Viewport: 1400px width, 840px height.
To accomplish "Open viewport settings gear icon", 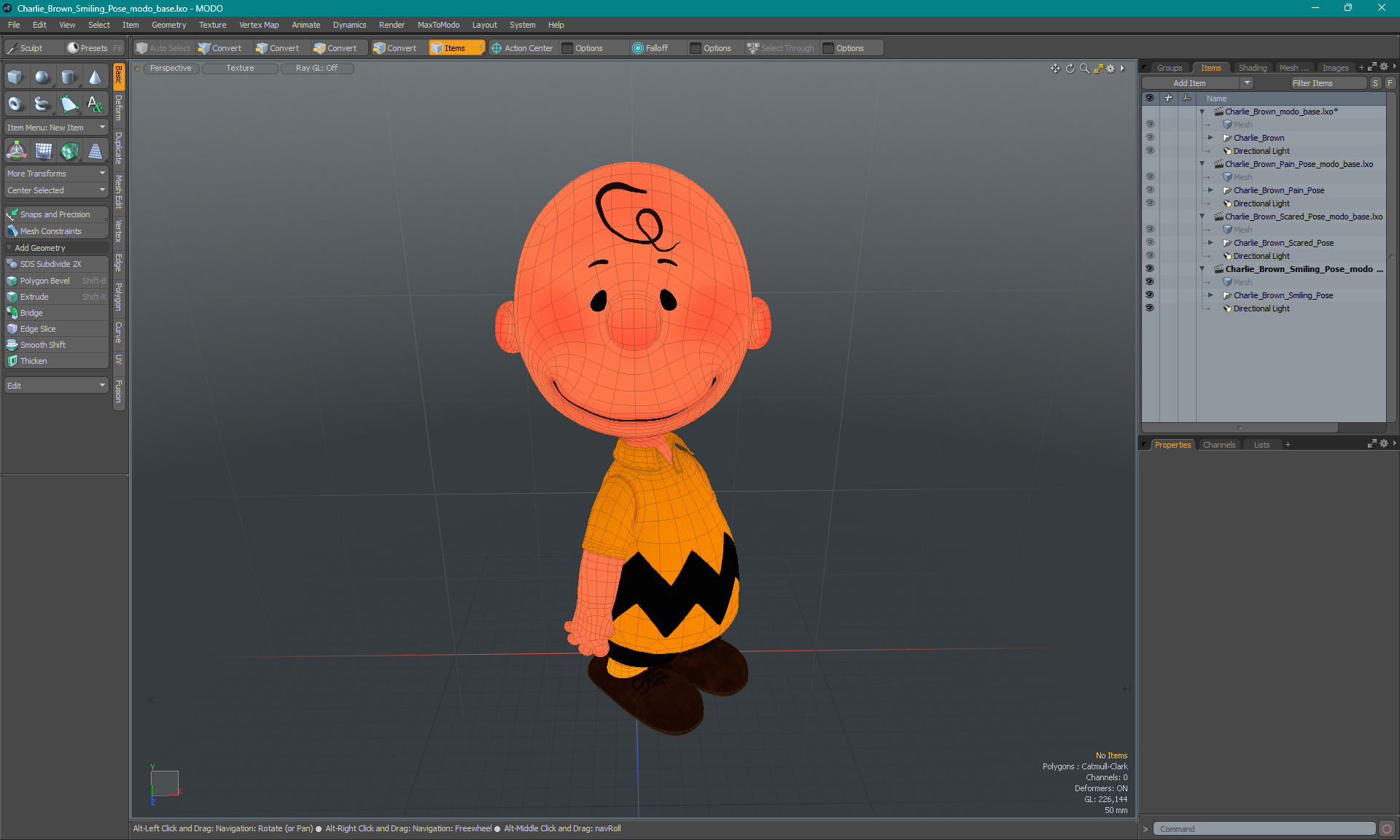I will tap(1111, 69).
